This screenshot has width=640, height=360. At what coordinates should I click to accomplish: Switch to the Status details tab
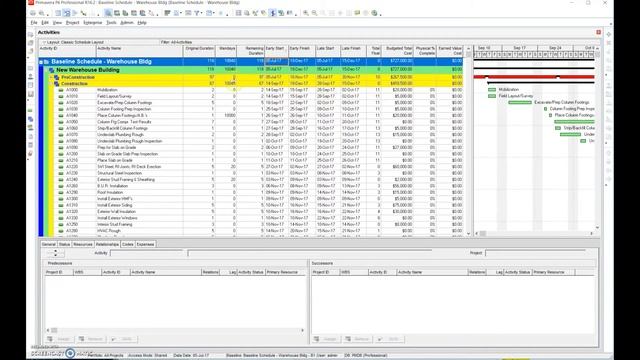(64, 244)
